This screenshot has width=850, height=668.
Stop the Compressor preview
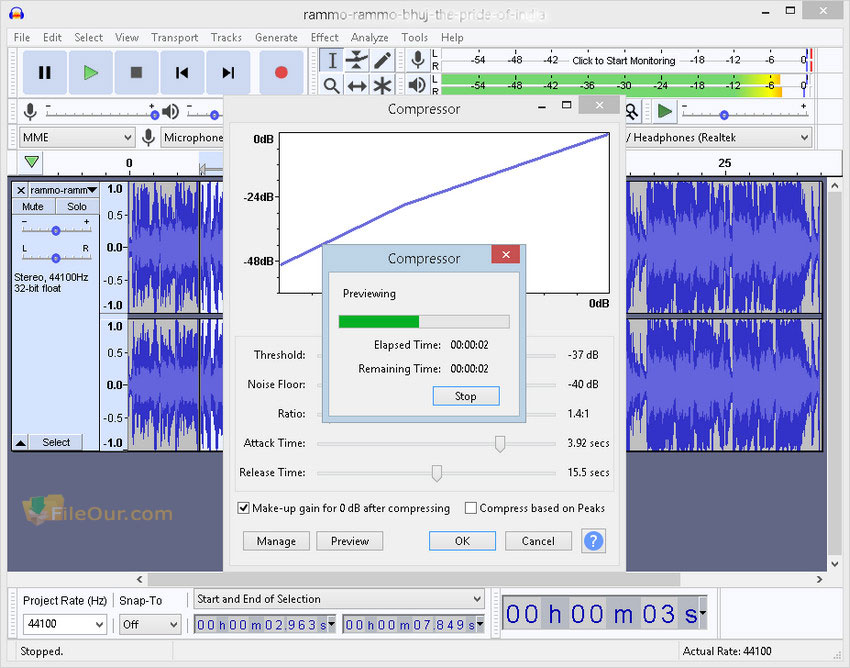click(x=466, y=396)
